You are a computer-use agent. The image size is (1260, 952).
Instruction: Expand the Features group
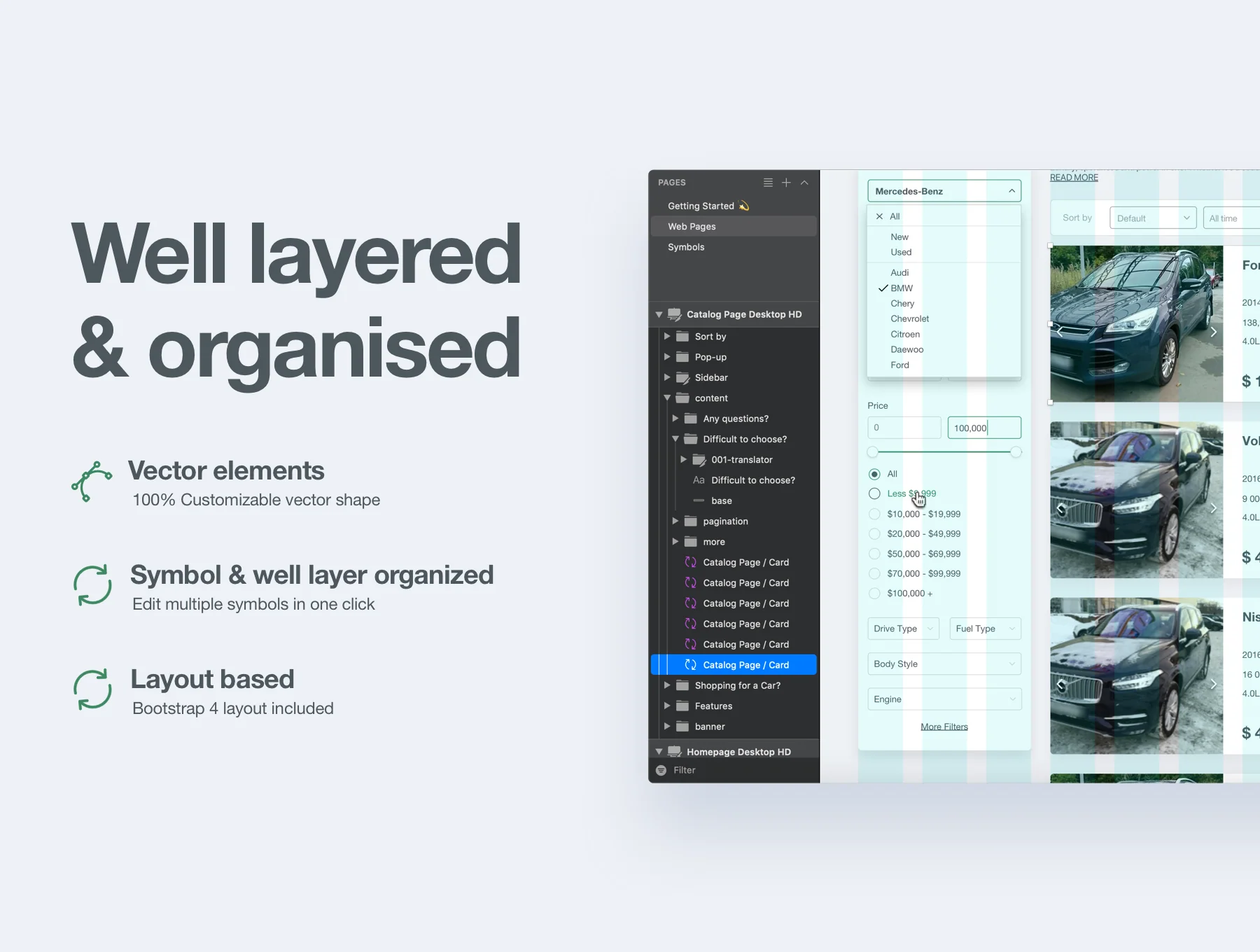667,706
